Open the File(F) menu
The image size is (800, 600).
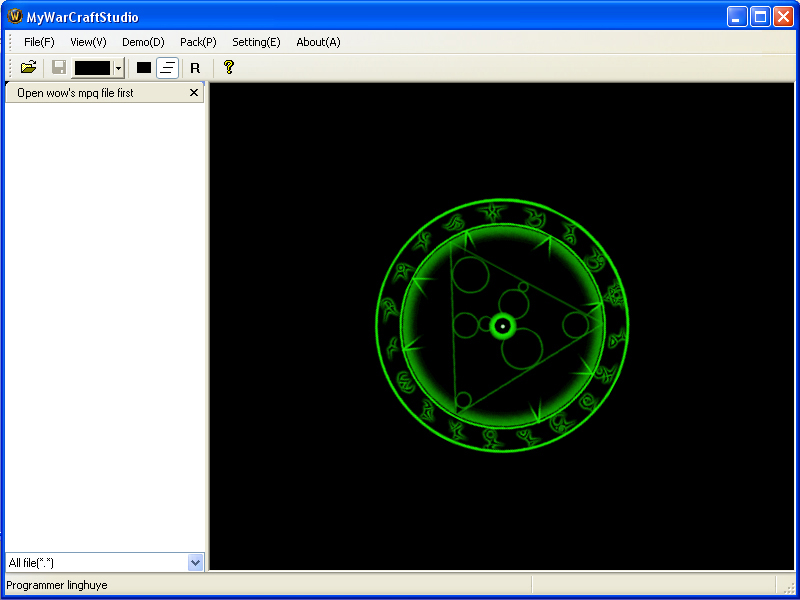pyautogui.click(x=39, y=42)
